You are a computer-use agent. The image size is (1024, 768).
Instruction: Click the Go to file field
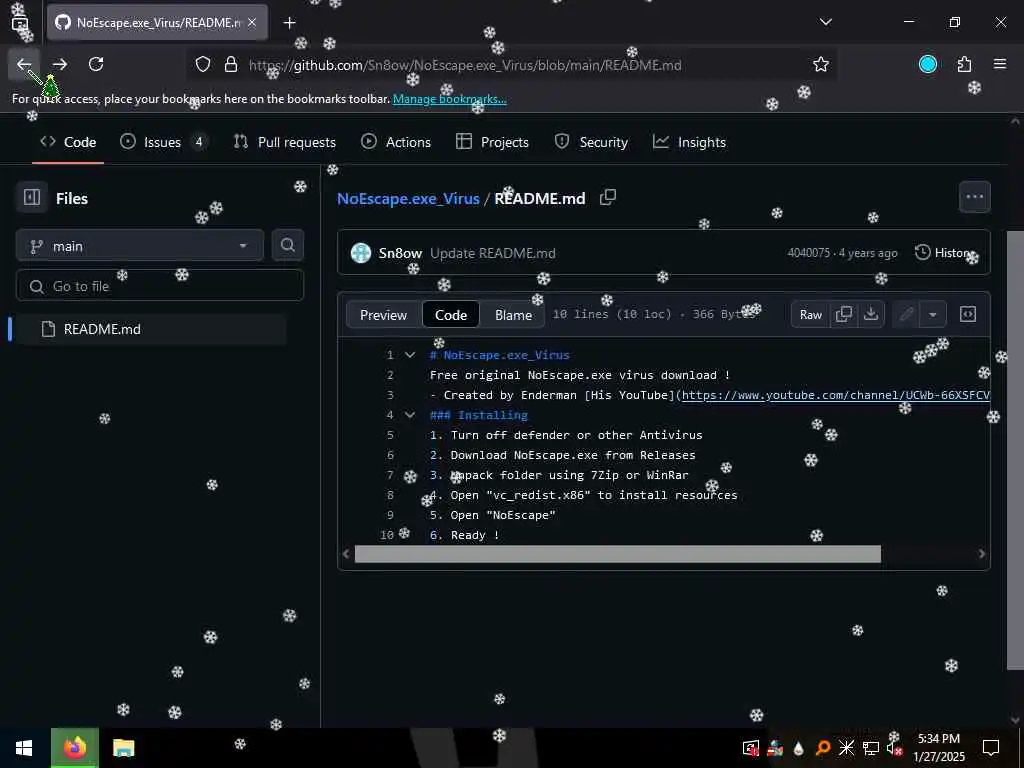[160, 286]
